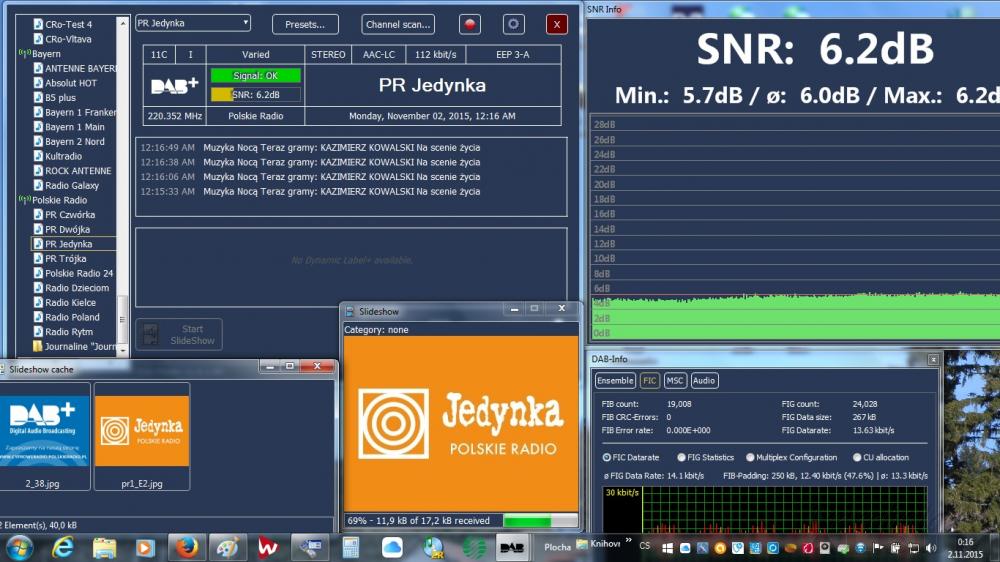Click the volume speaker icon in the system tray
Viewport: 1000px width, 562px height.
[931, 548]
